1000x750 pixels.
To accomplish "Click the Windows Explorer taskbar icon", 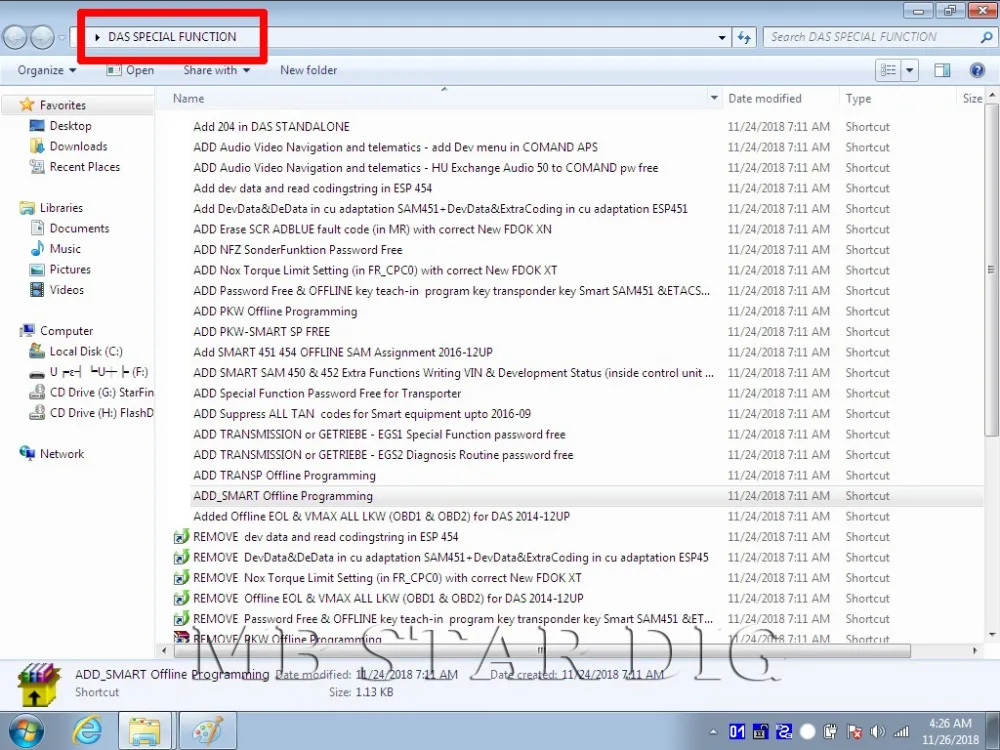I will [x=145, y=731].
